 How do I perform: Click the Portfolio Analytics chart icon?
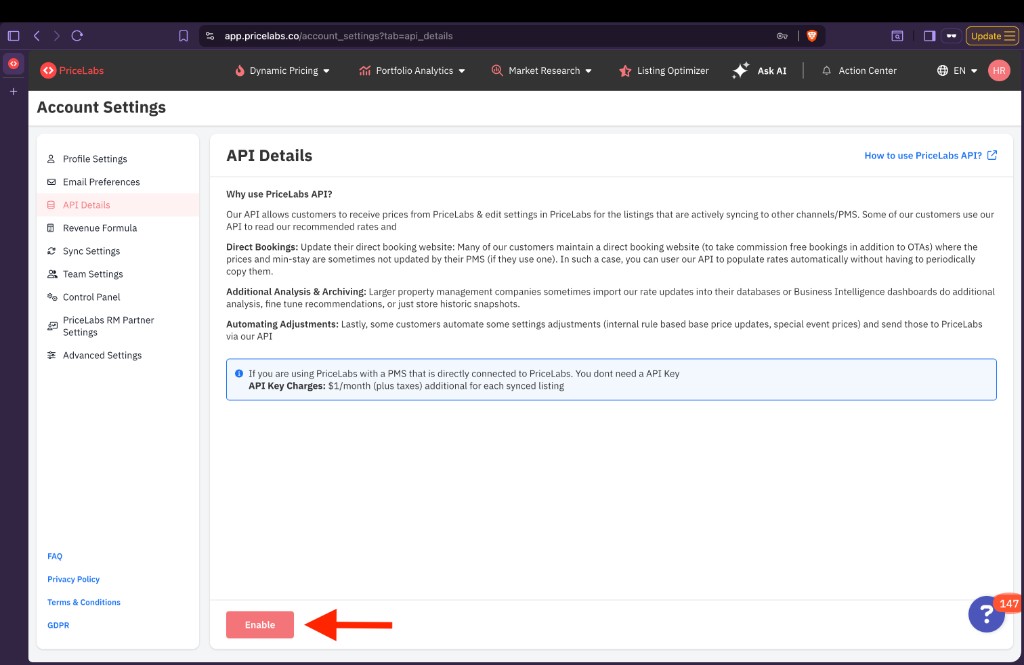(364, 71)
